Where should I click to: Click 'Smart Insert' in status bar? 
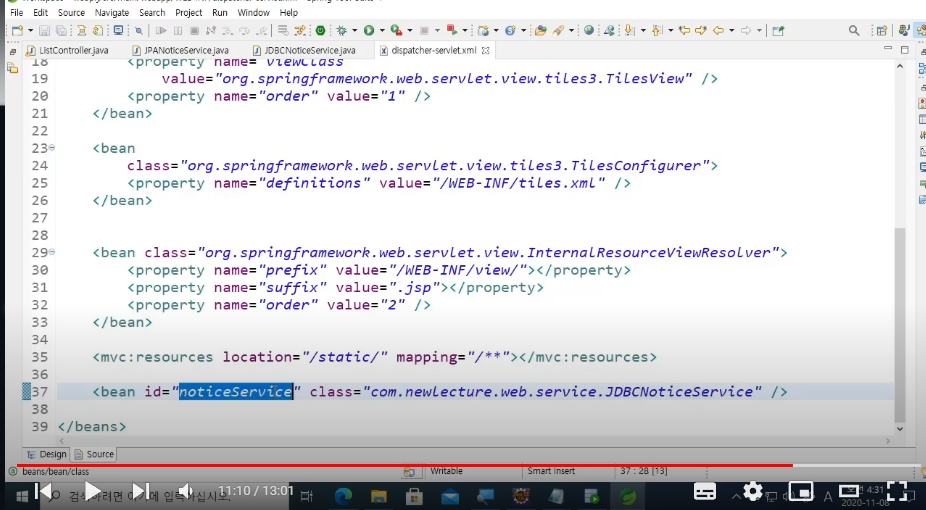click(x=551, y=471)
